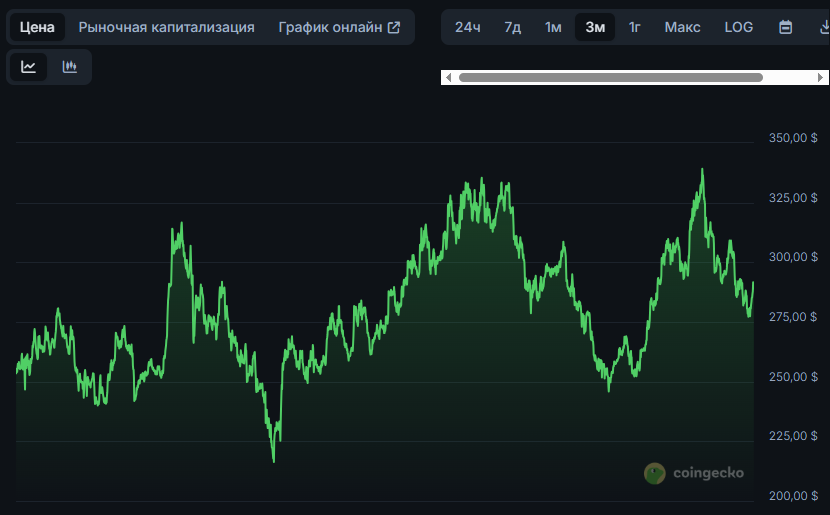Open the Цена tab
Image resolution: width=830 pixels, height=515 pixels.
(x=37, y=27)
